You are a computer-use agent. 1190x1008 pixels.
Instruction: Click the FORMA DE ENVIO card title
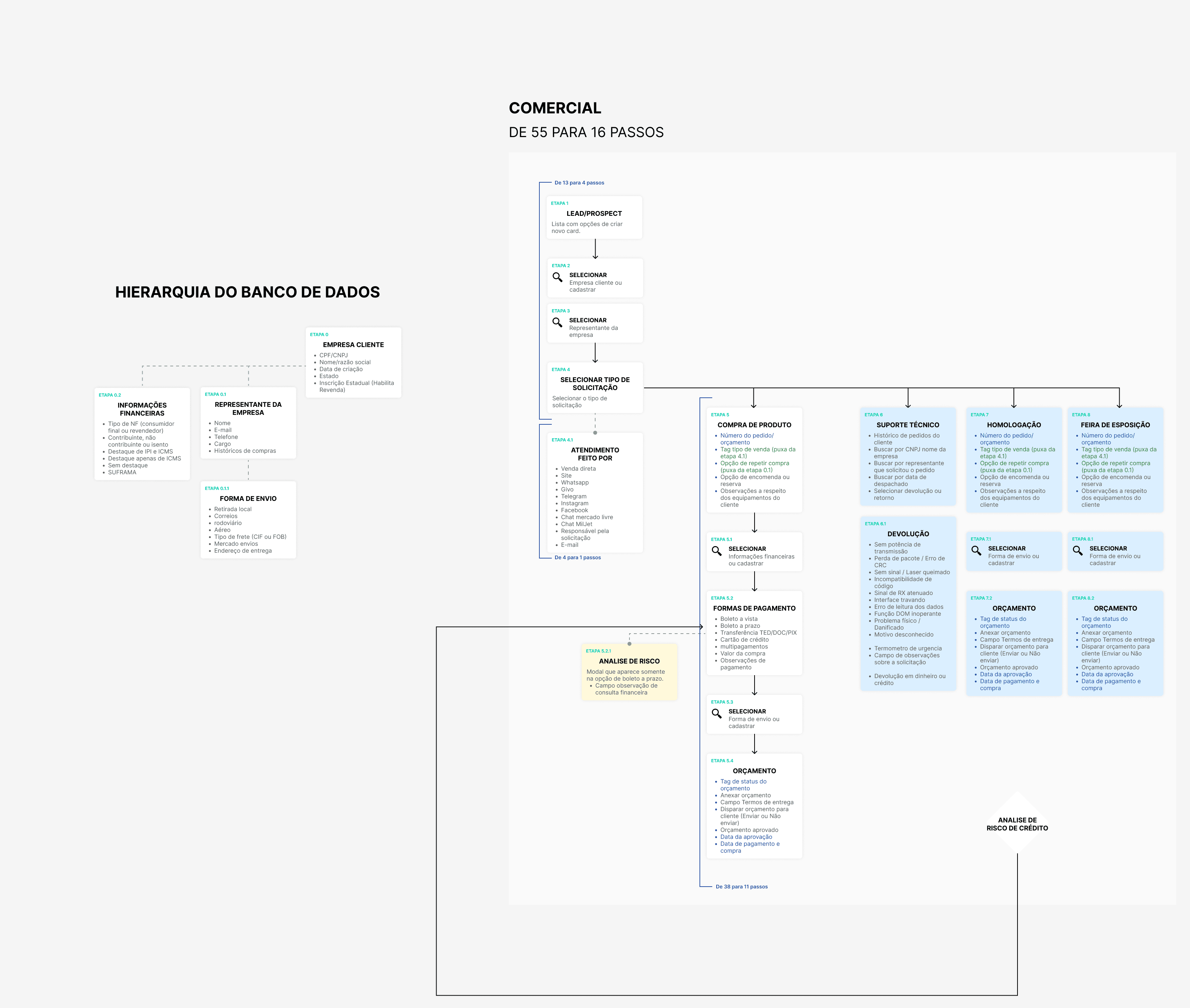248,498
